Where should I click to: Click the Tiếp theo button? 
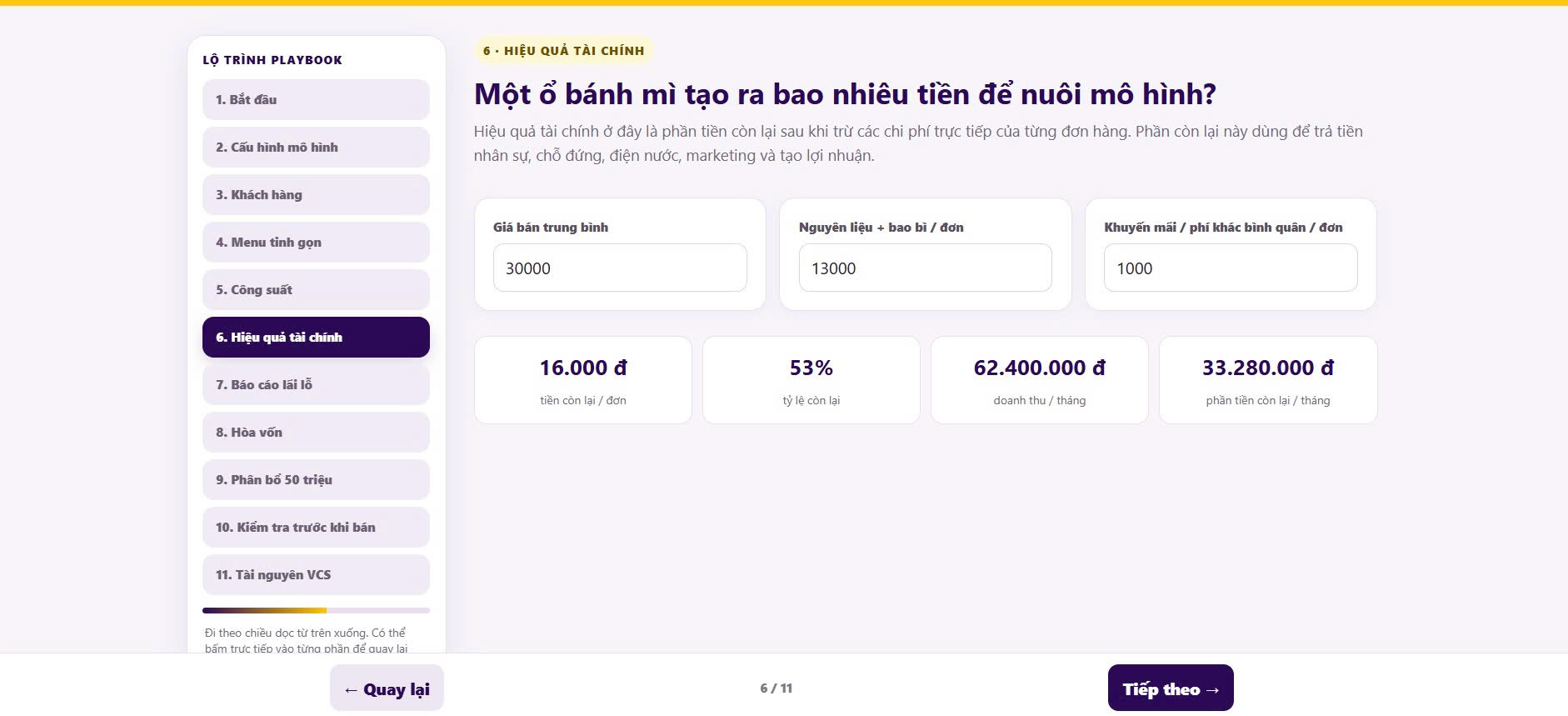(x=1171, y=688)
